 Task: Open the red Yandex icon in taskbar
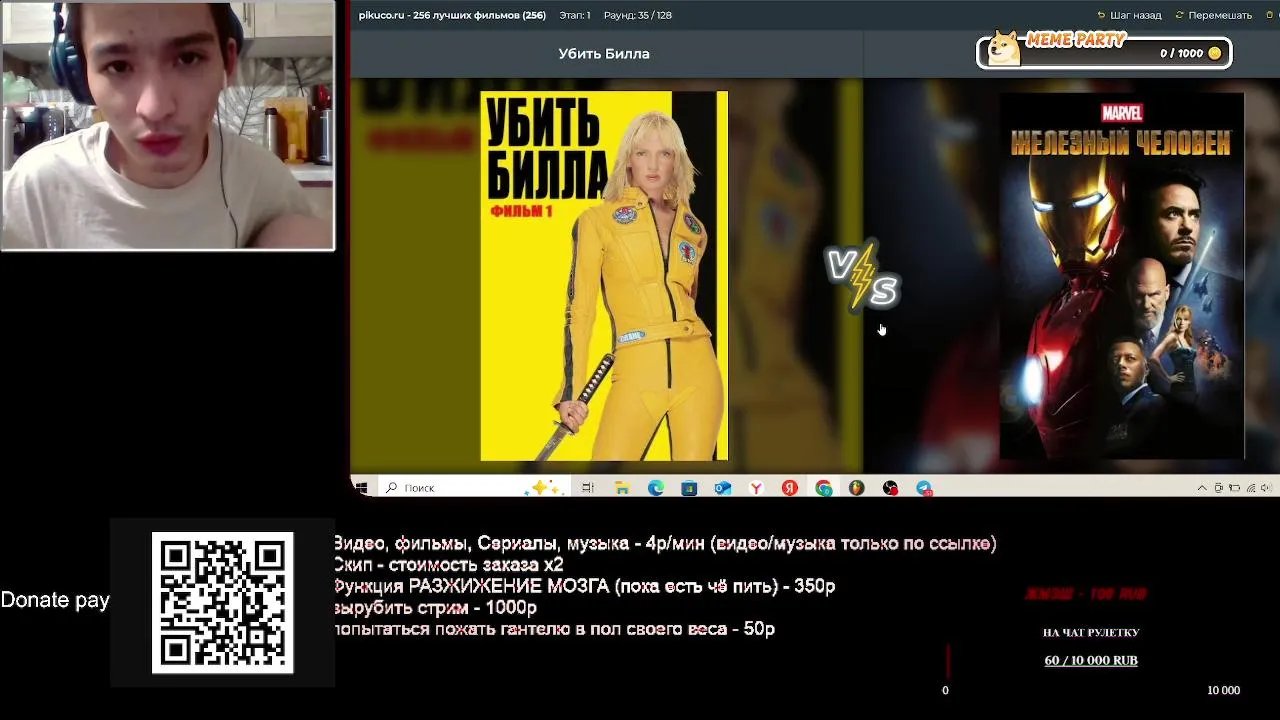(x=790, y=487)
